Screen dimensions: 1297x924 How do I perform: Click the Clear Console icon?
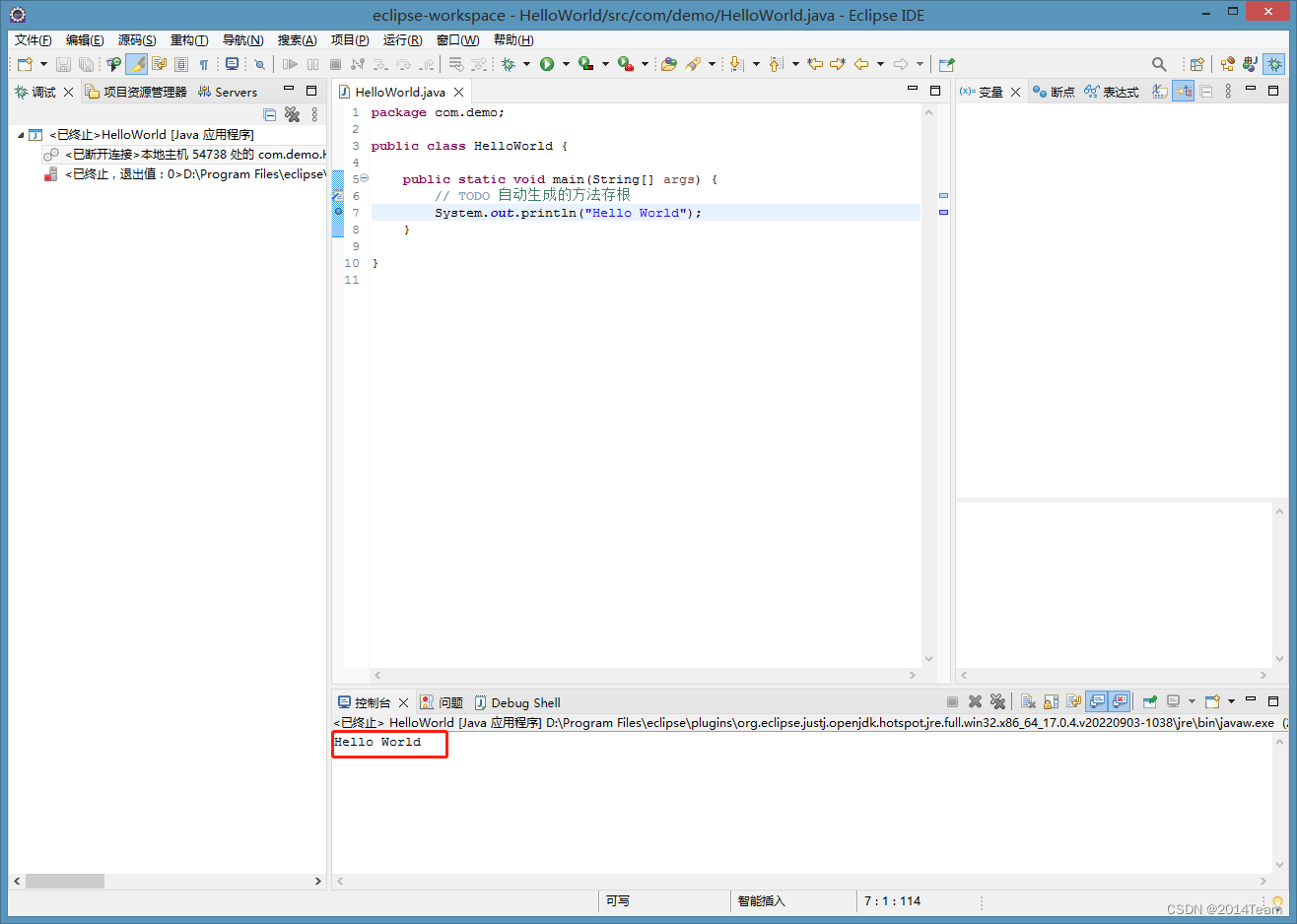click(x=1028, y=701)
